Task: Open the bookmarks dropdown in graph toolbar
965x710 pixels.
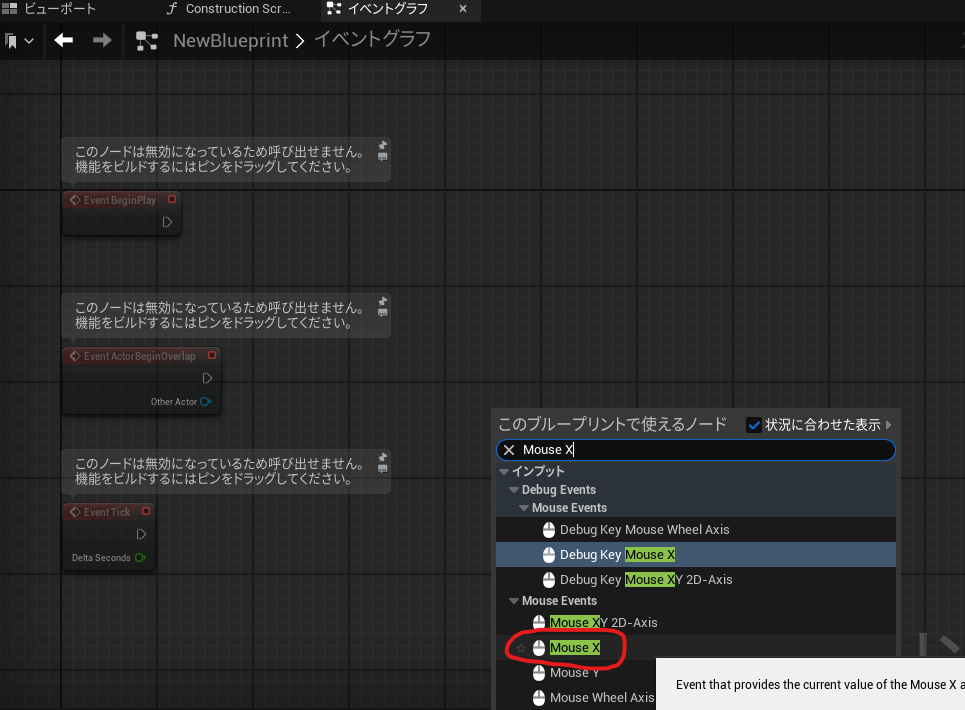Action: (x=19, y=41)
